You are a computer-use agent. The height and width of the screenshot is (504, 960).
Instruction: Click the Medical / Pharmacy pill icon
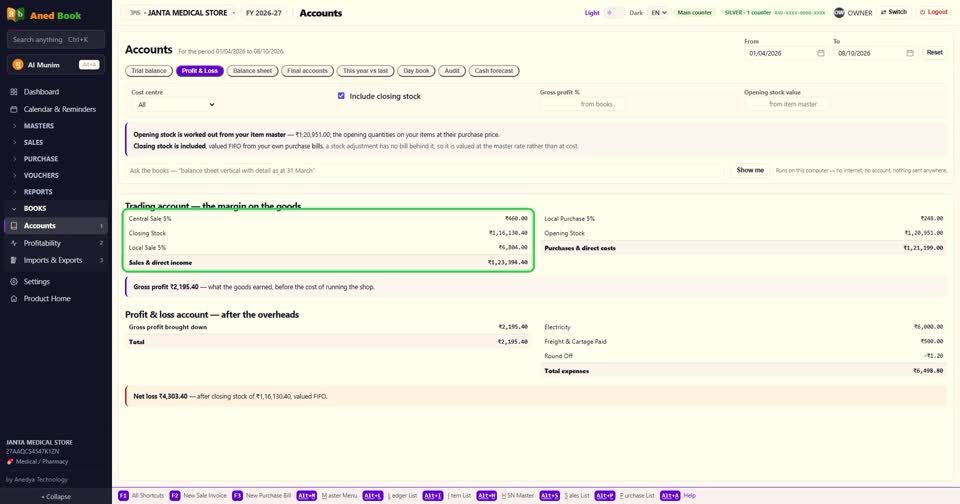point(10,462)
